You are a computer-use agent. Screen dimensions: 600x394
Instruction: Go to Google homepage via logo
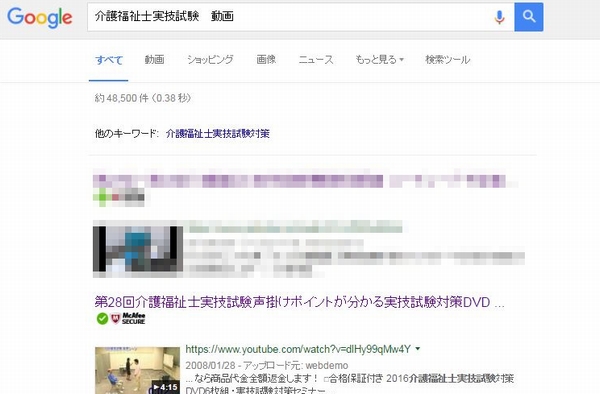40,17
